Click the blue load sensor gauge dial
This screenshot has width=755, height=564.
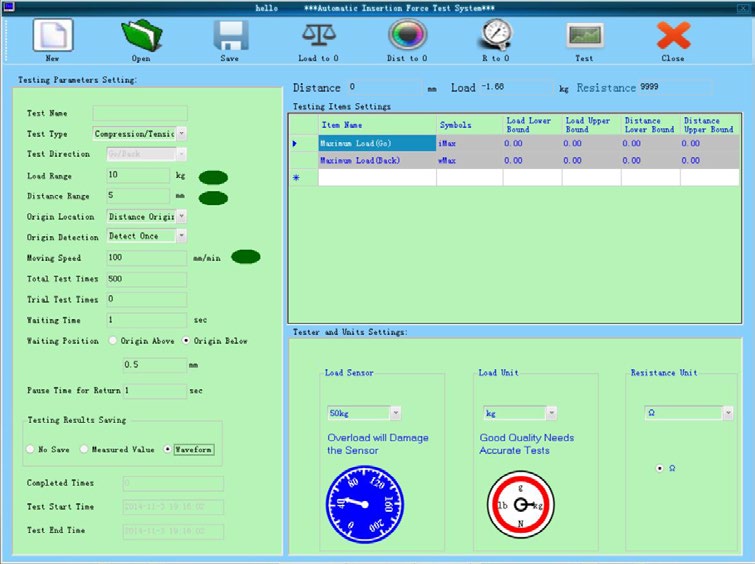point(365,502)
